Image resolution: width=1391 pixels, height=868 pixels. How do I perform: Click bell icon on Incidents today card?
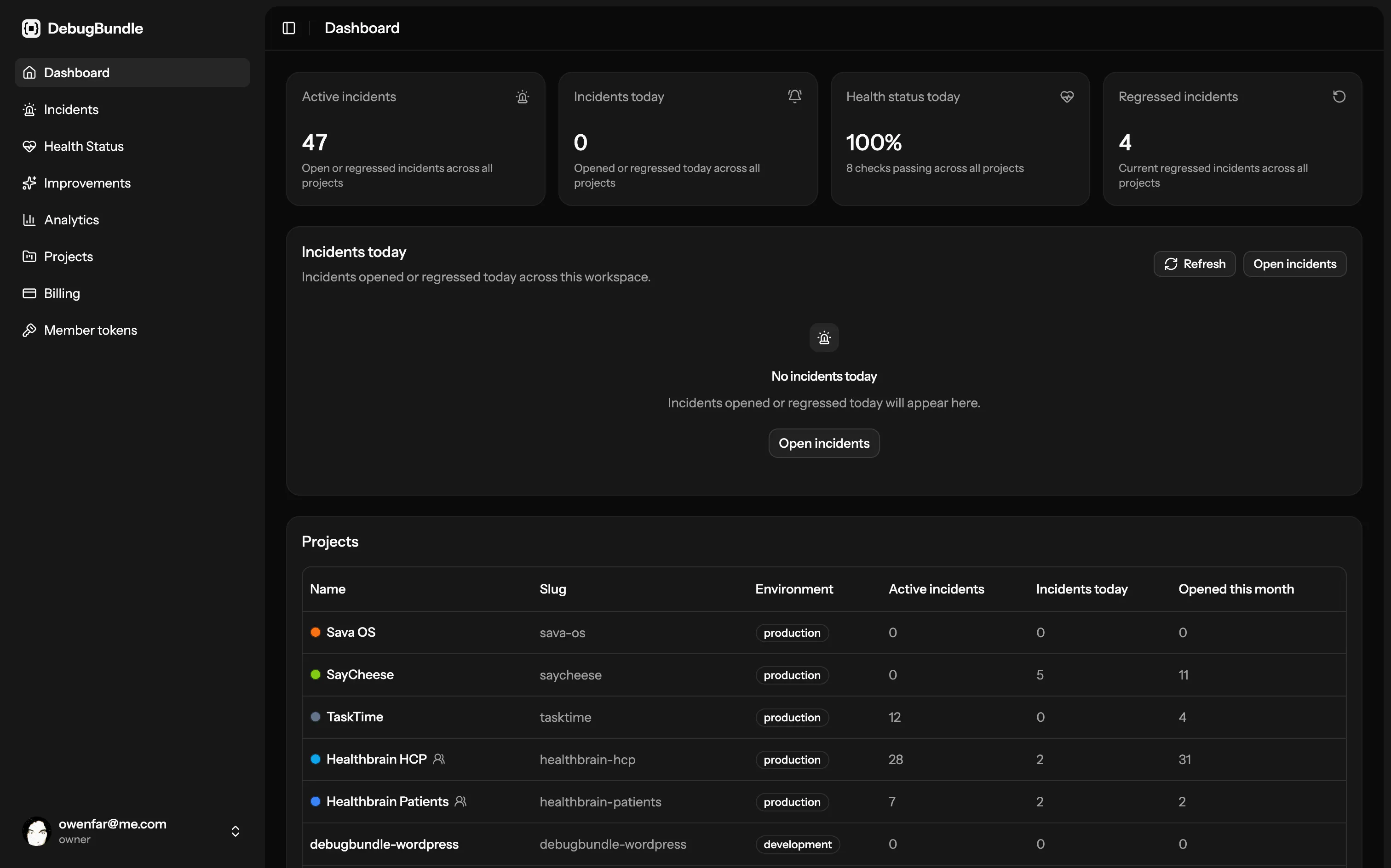(x=794, y=97)
